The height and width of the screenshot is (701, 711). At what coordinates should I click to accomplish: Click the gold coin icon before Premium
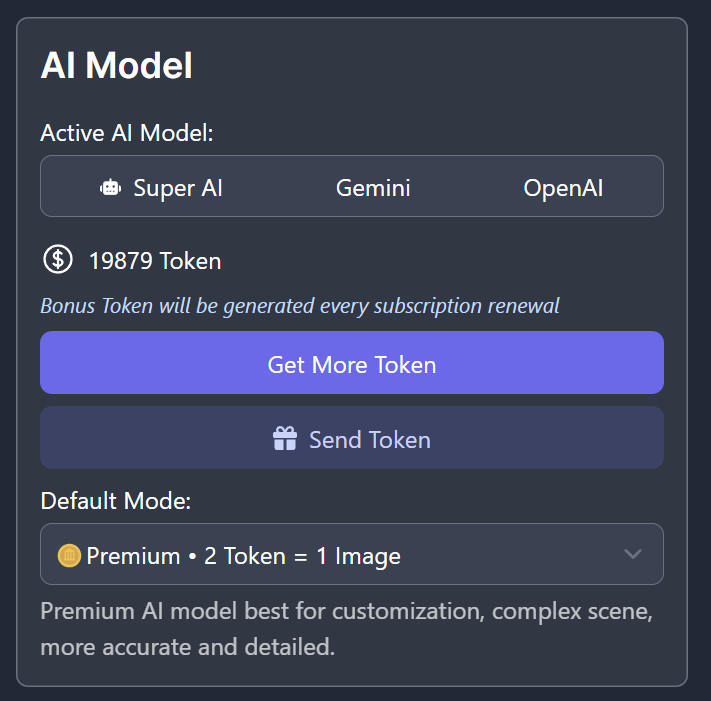69,555
